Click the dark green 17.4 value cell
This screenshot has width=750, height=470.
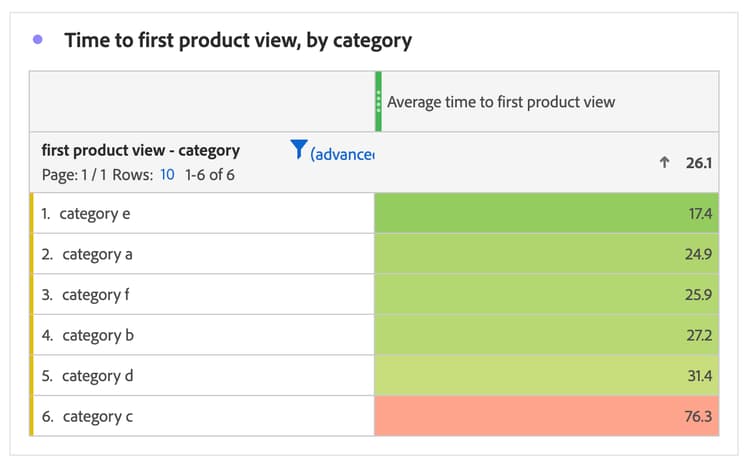click(x=546, y=213)
